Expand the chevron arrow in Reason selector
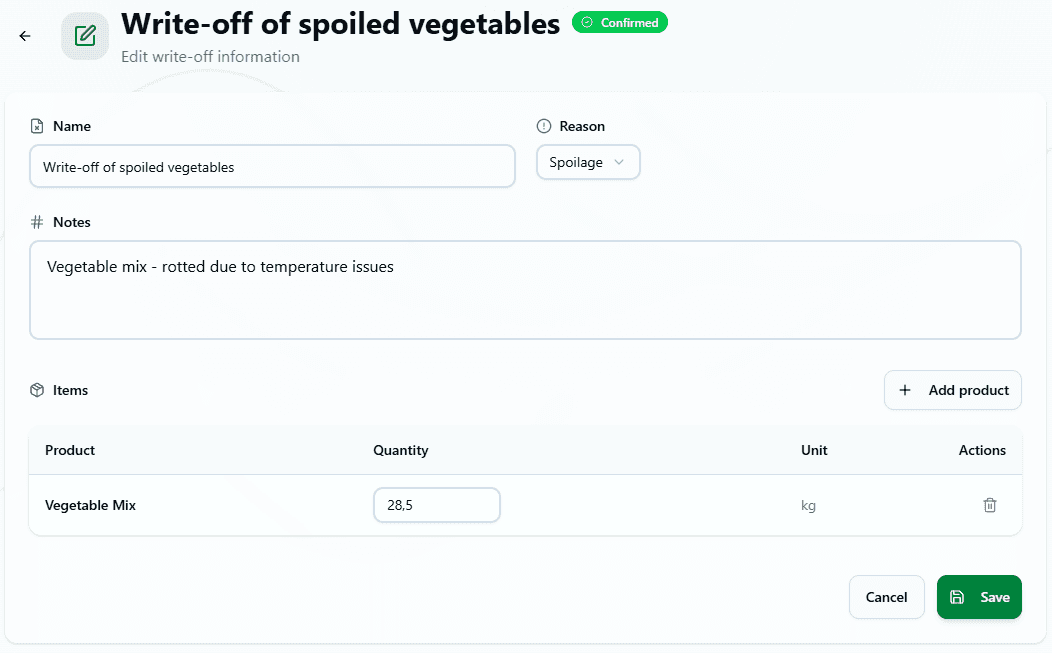The height and width of the screenshot is (653, 1052). tap(619, 162)
